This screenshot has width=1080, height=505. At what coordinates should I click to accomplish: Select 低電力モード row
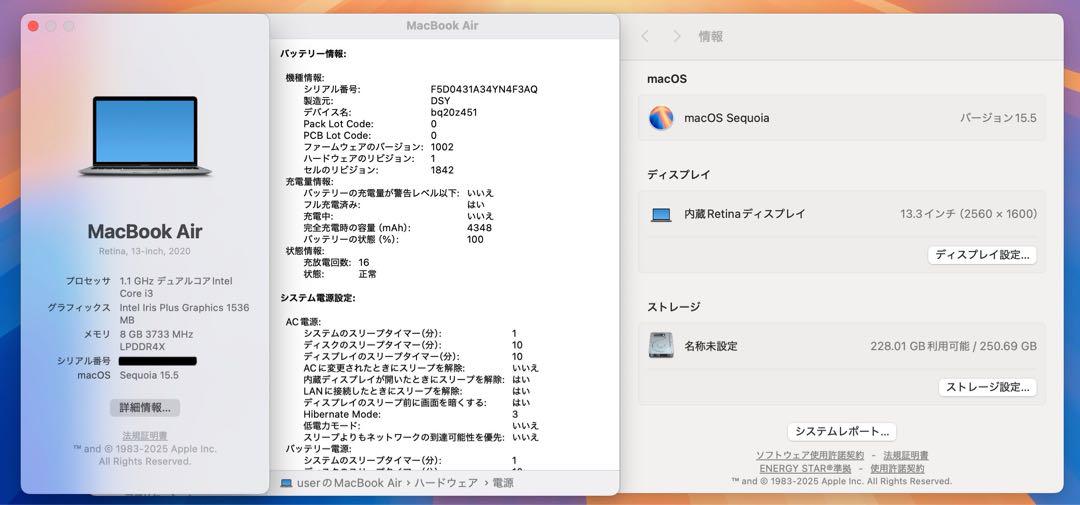point(421,426)
